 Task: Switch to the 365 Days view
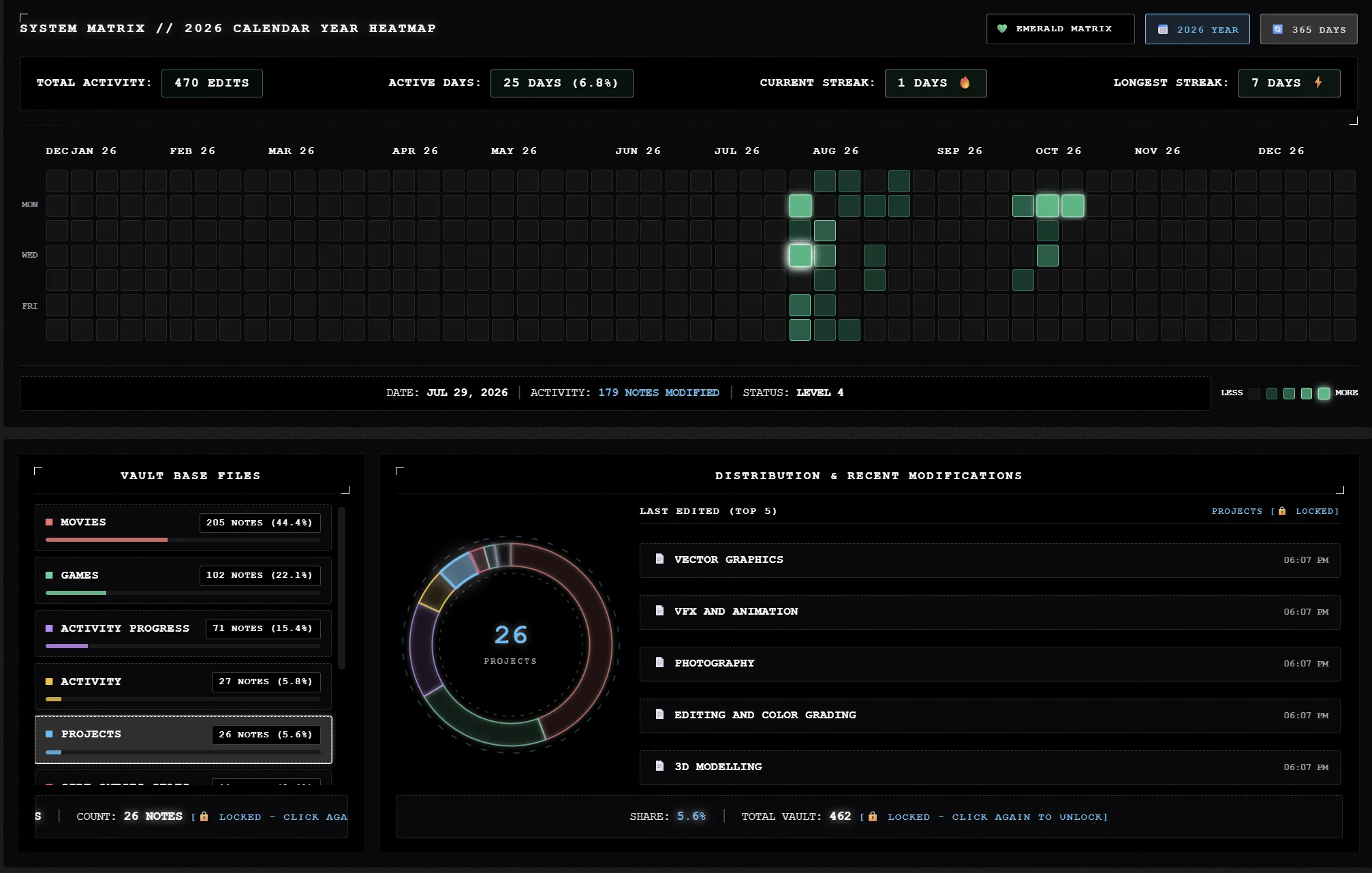coord(1308,29)
